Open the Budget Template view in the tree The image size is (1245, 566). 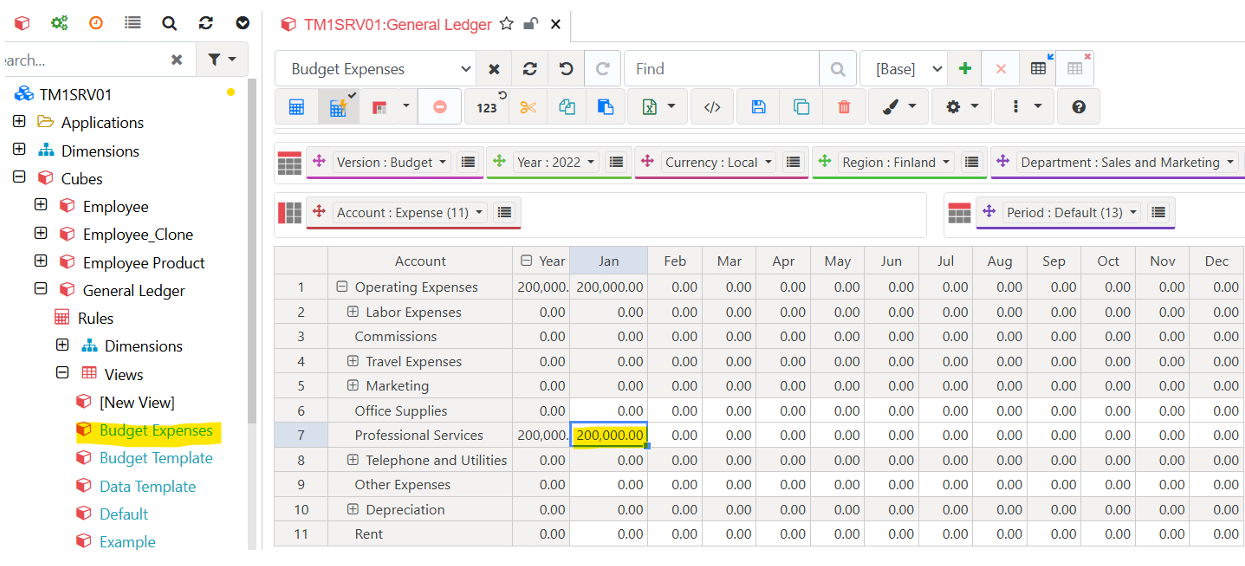156,458
